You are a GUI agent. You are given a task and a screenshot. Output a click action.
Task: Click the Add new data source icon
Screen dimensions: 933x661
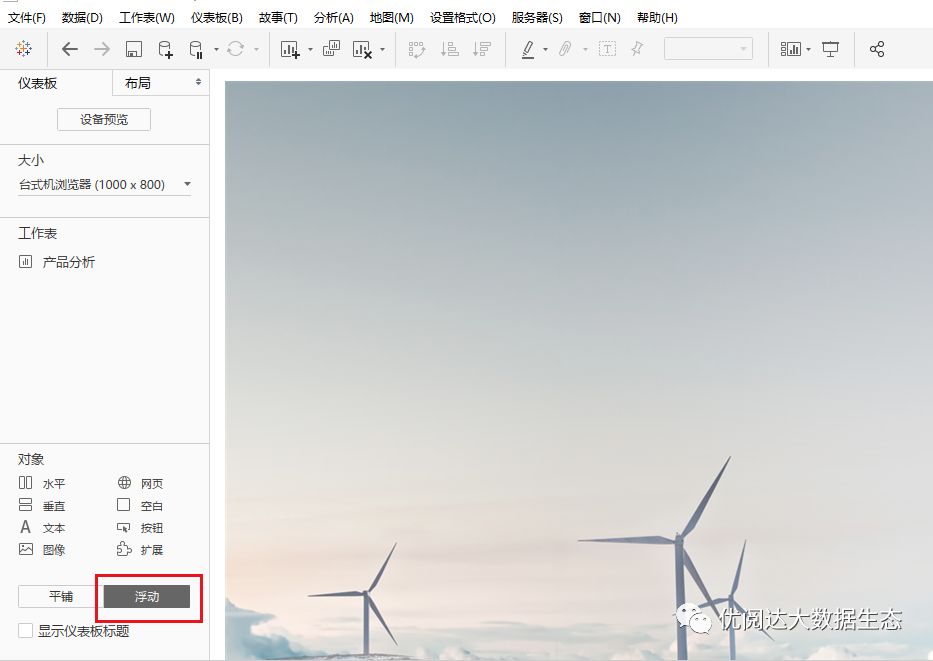tap(165, 49)
